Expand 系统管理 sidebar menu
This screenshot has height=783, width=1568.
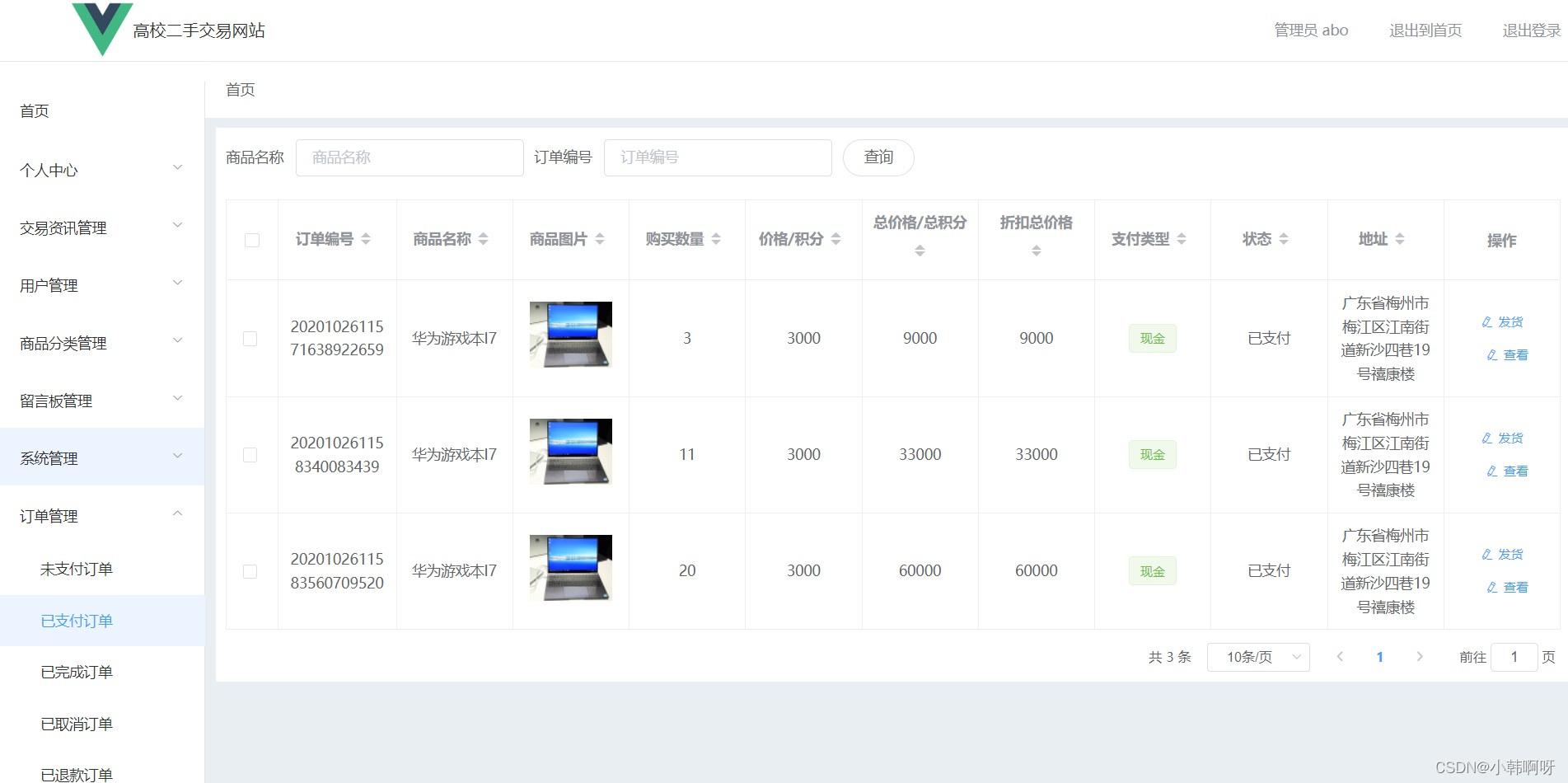[x=102, y=458]
